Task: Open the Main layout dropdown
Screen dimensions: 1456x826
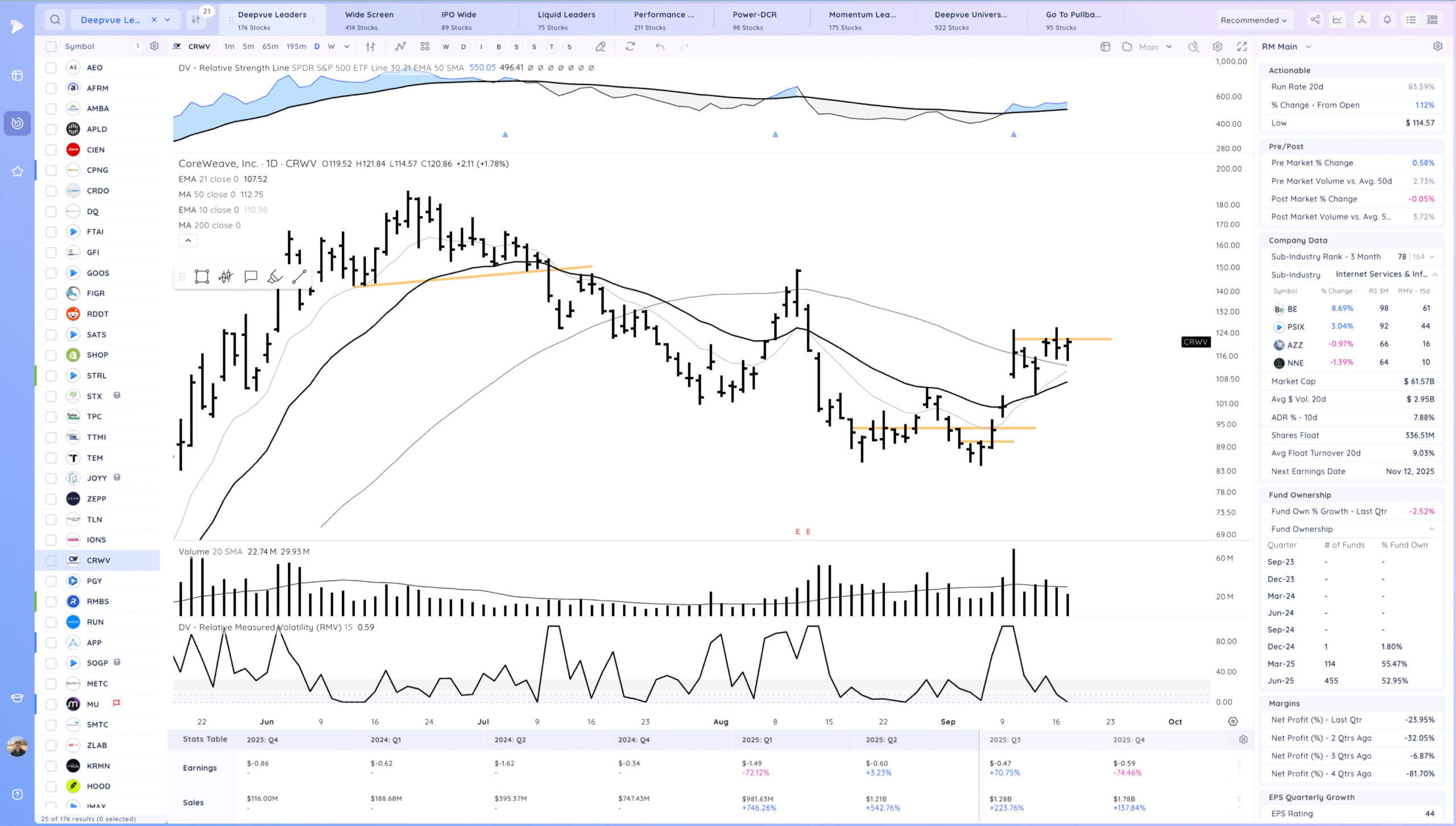Action: 1155,47
